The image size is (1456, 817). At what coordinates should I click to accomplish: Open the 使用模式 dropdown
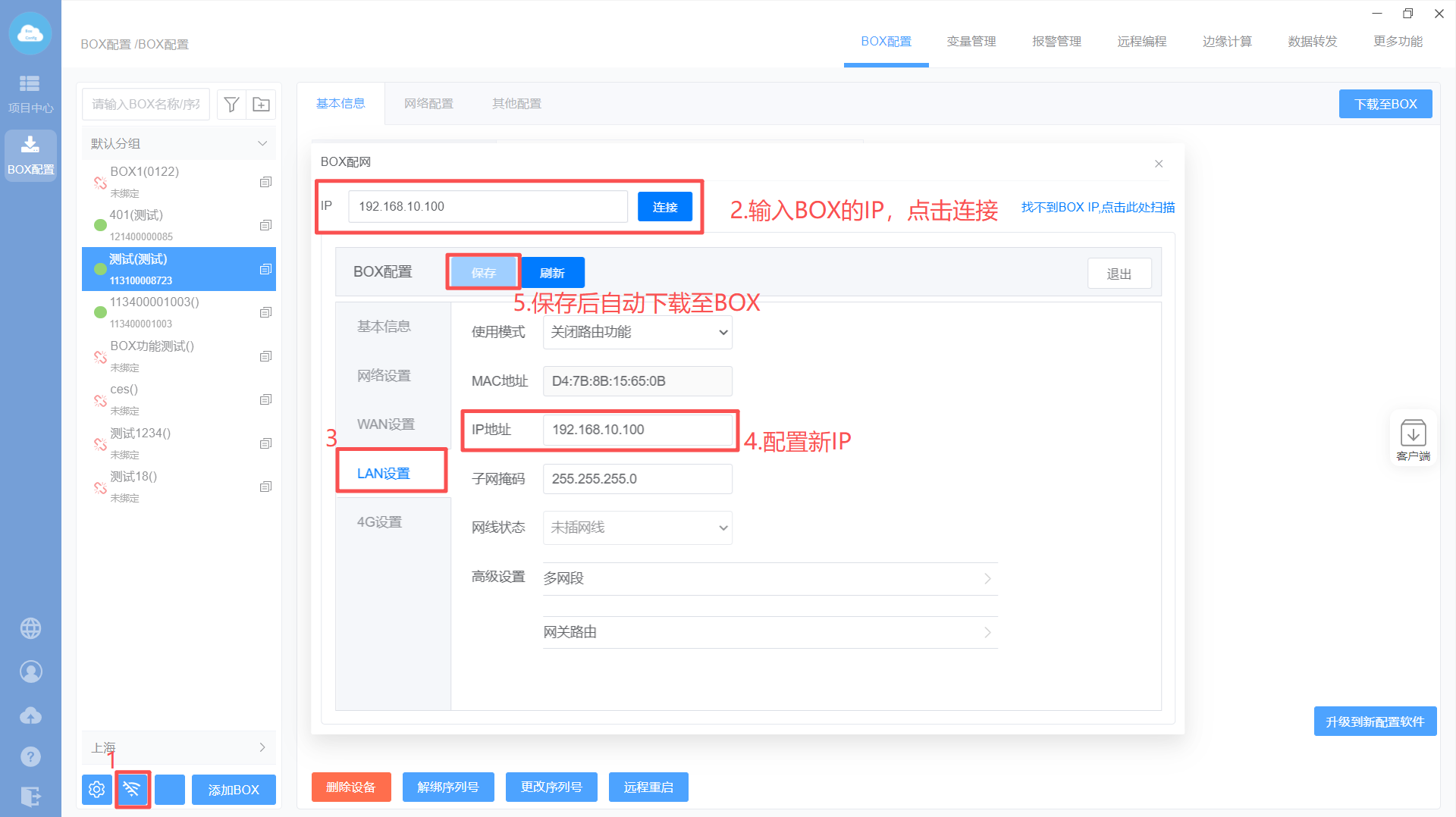[x=637, y=332]
